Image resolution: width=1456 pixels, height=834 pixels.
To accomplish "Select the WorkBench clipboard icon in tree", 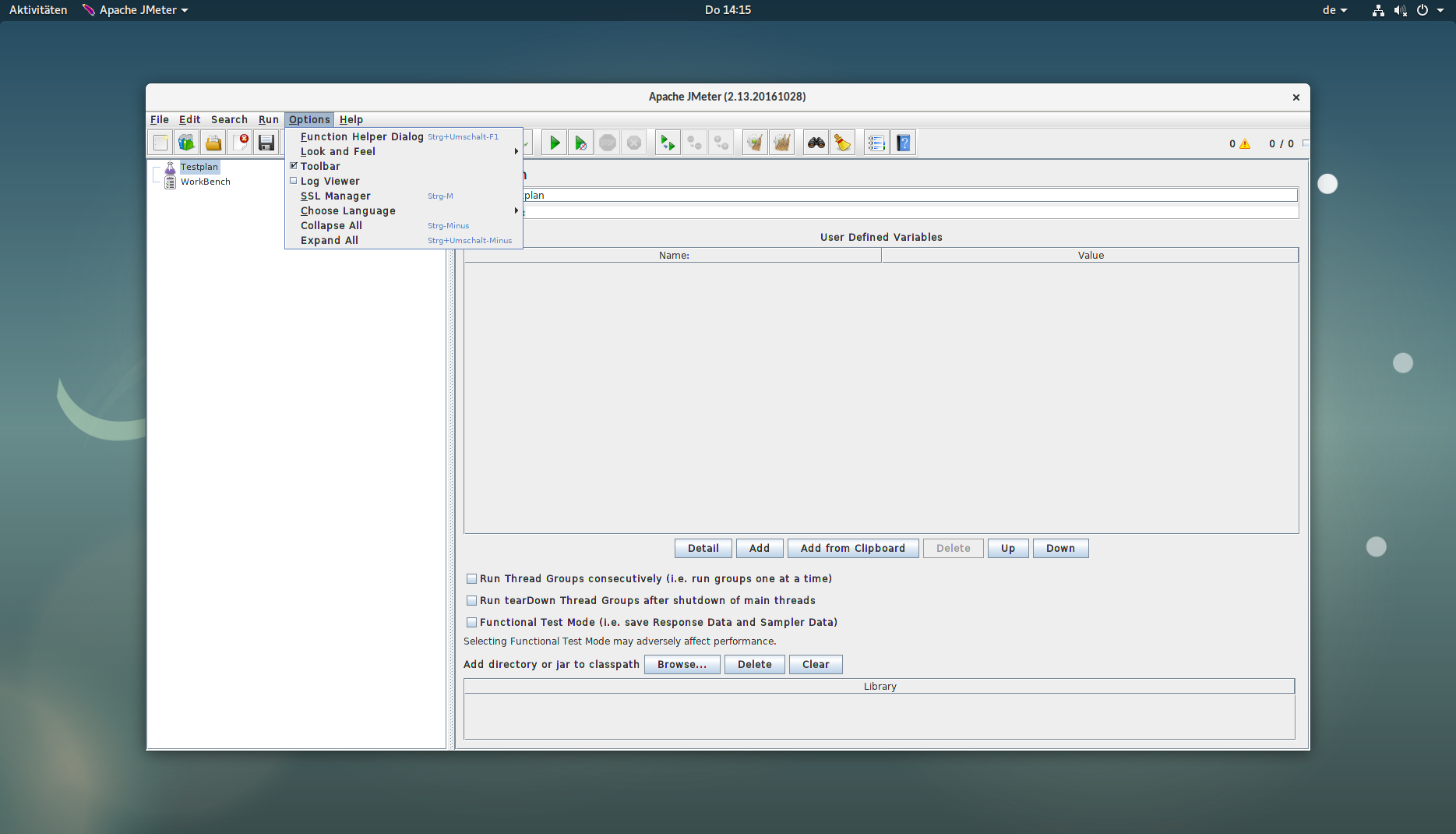I will click(170, 182).
